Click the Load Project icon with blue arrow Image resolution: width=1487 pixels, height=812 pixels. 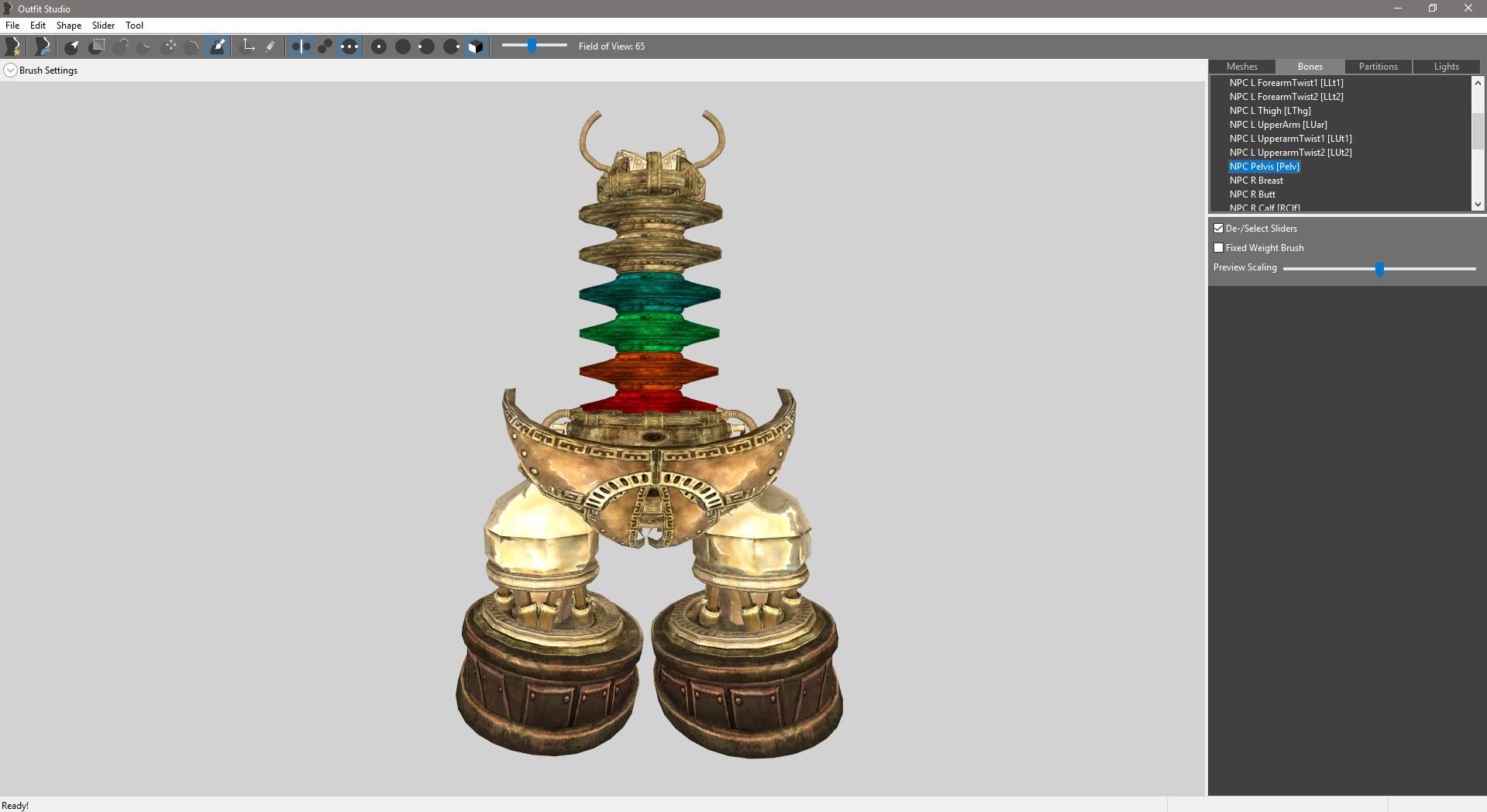pos(43,46)
